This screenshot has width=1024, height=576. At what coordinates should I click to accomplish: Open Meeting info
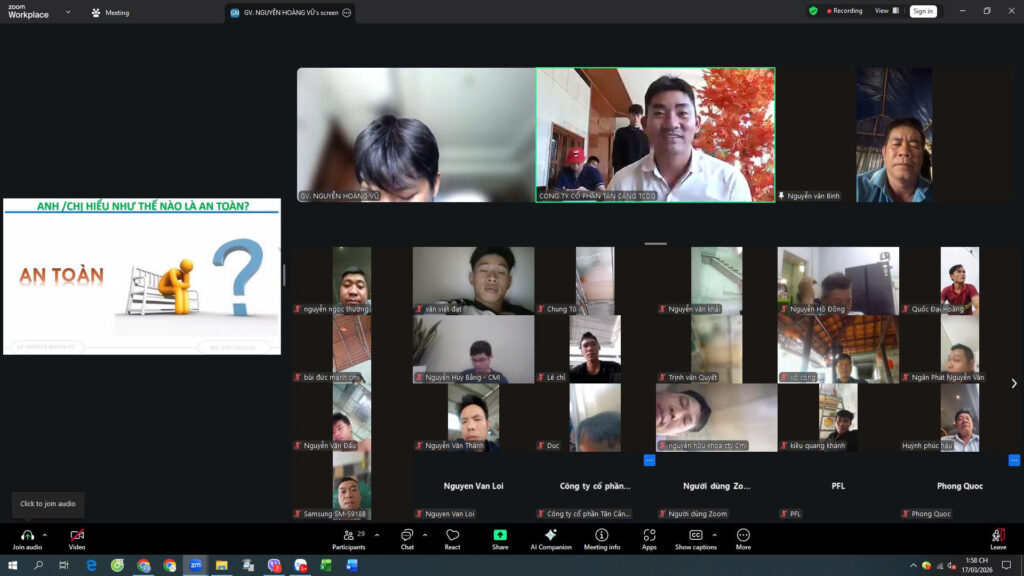point(601,535)
